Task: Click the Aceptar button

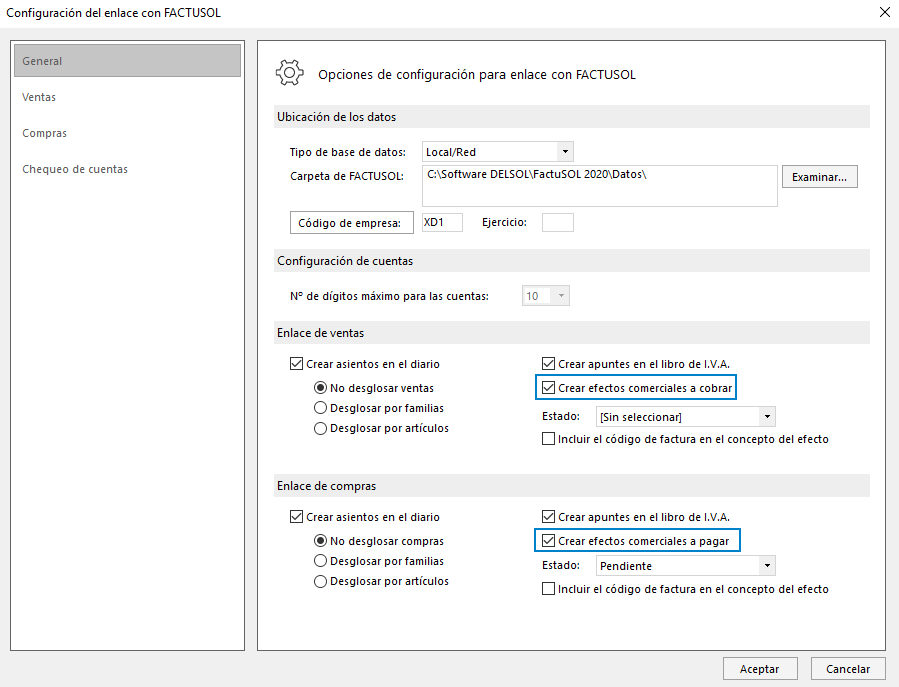Action: (x=760, y=669)
